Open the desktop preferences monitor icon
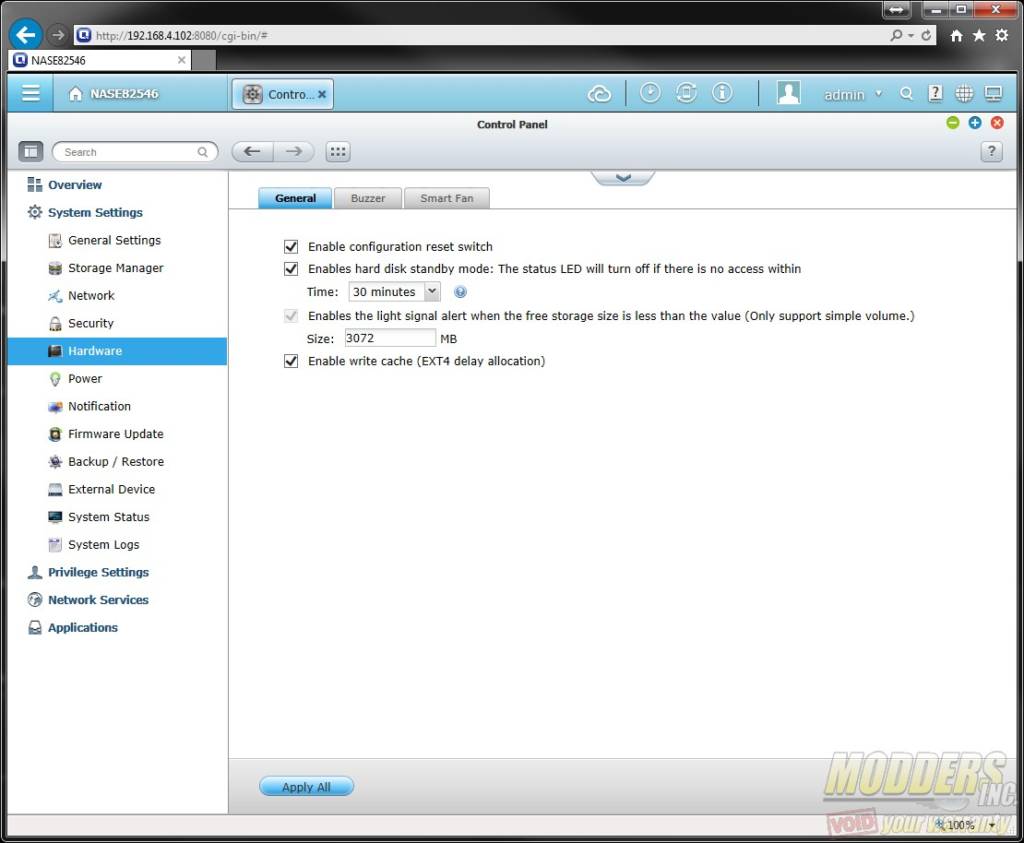 (993, 94)
